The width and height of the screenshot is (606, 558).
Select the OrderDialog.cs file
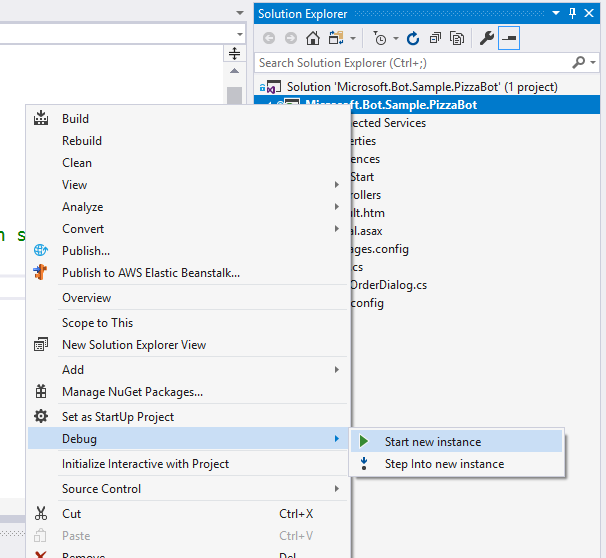pyautogui.click(x=388, y=285)
